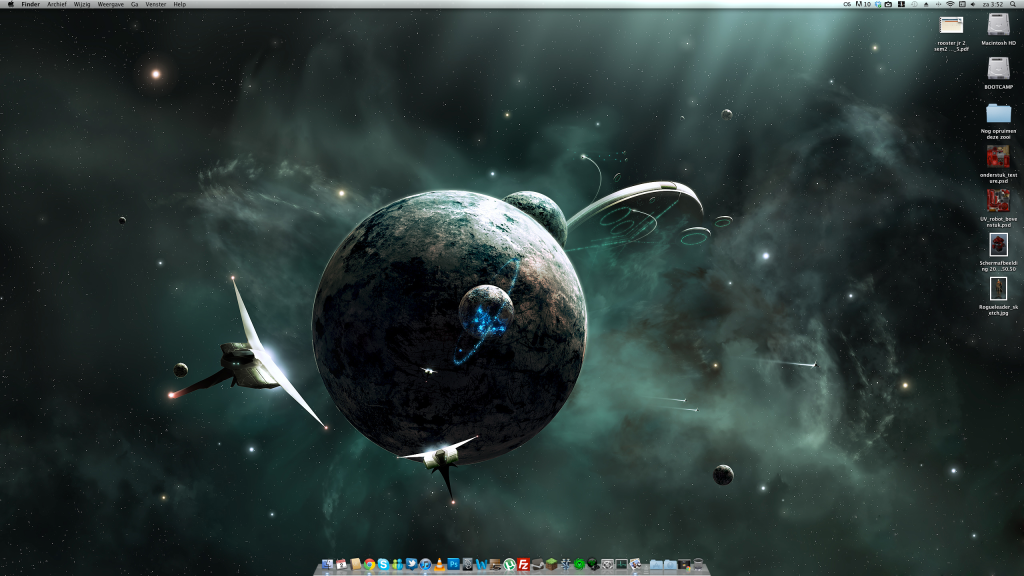
Task: Open VLC media player in Dock
Action: (438, 565)
